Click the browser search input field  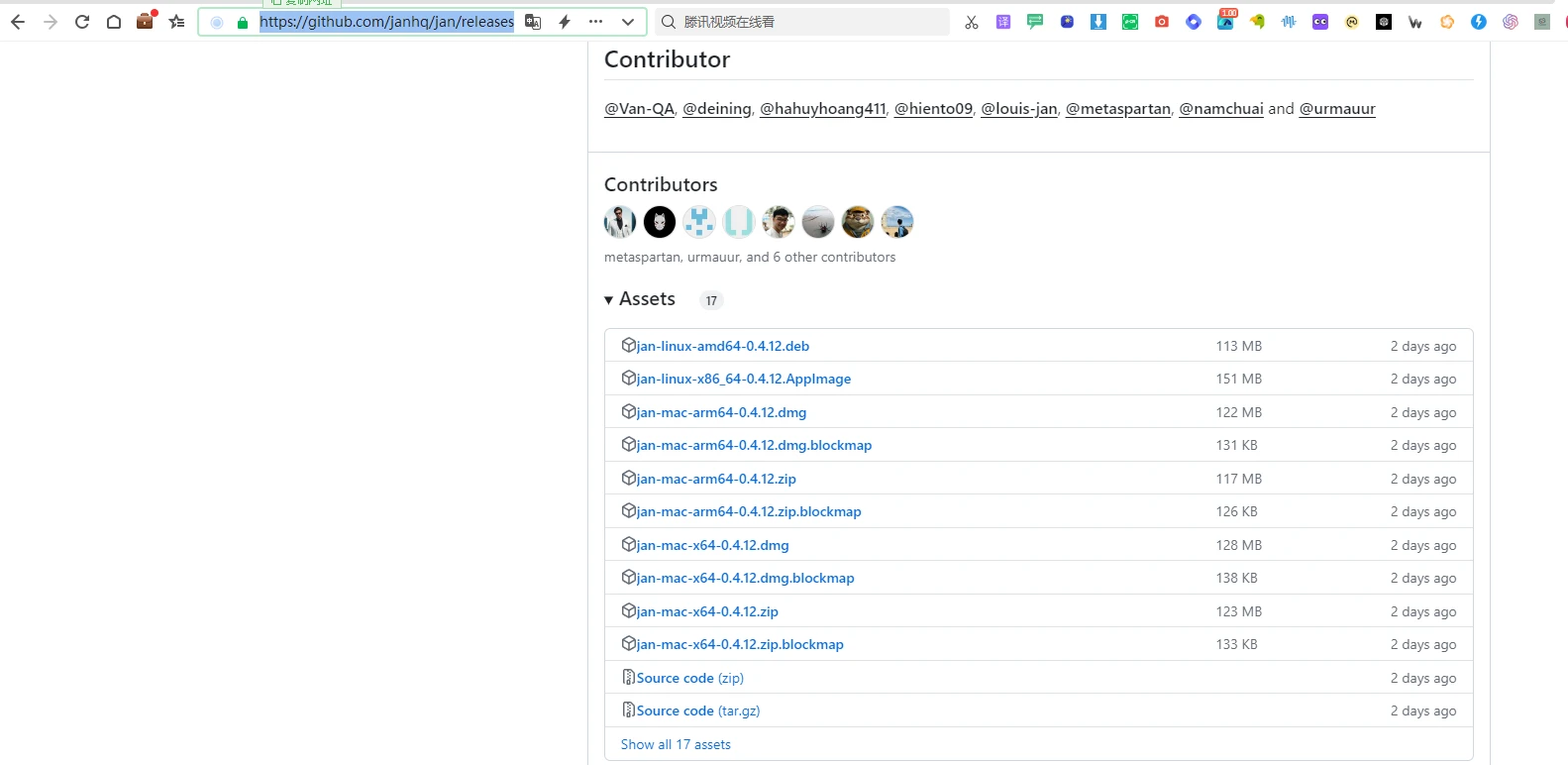point(812,22)
